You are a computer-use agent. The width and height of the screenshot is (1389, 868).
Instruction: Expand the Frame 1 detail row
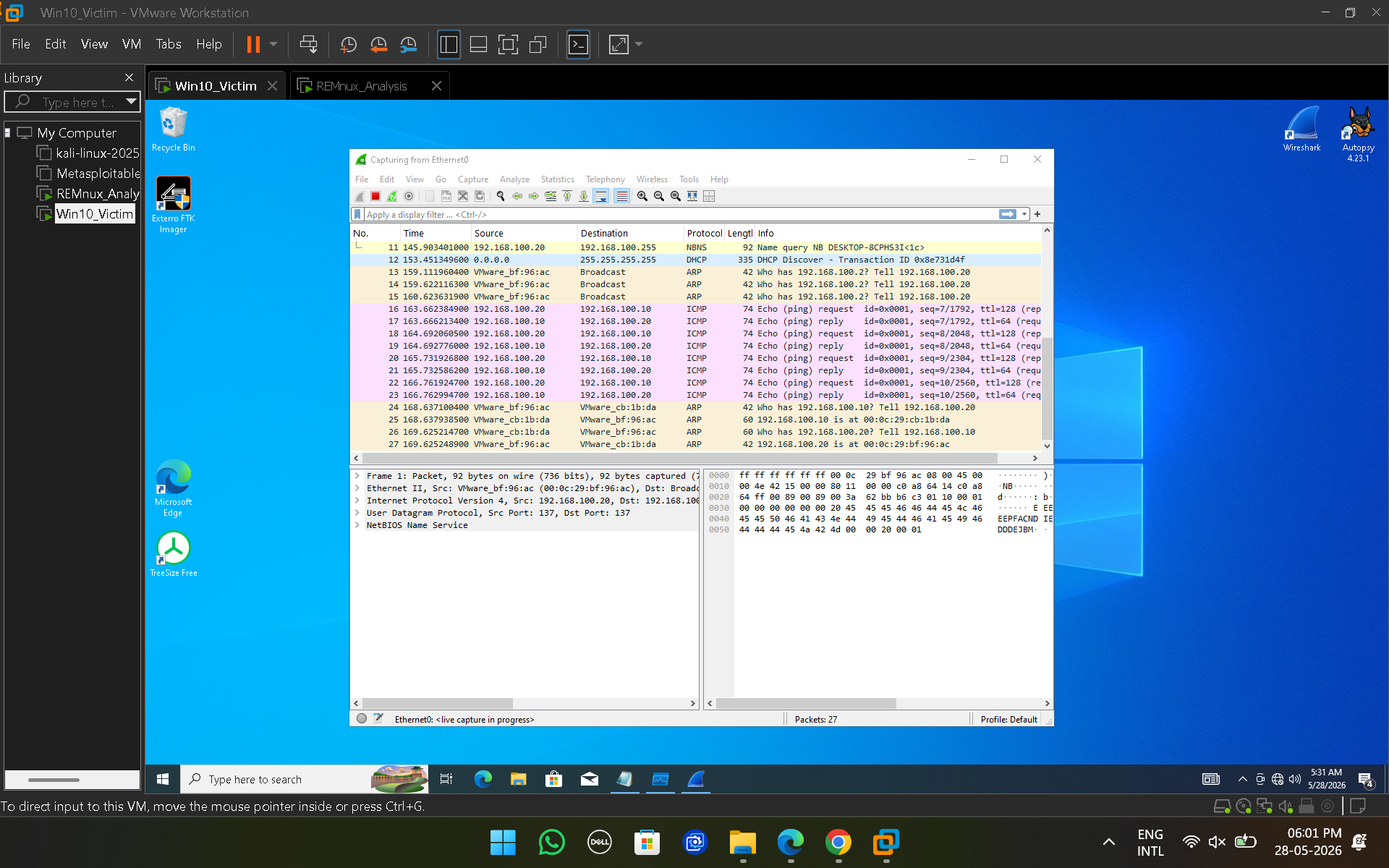click(x=357, y=476)
